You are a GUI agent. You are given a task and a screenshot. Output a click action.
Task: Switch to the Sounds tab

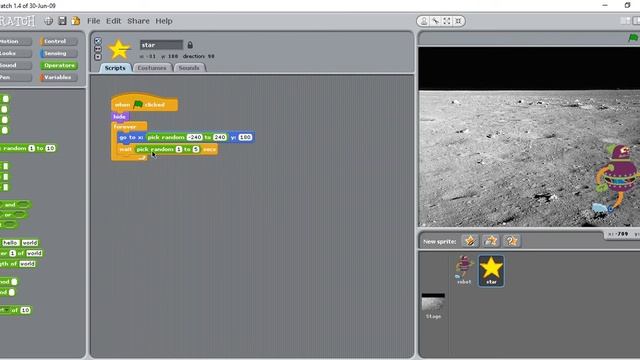[x=189, y=68]
